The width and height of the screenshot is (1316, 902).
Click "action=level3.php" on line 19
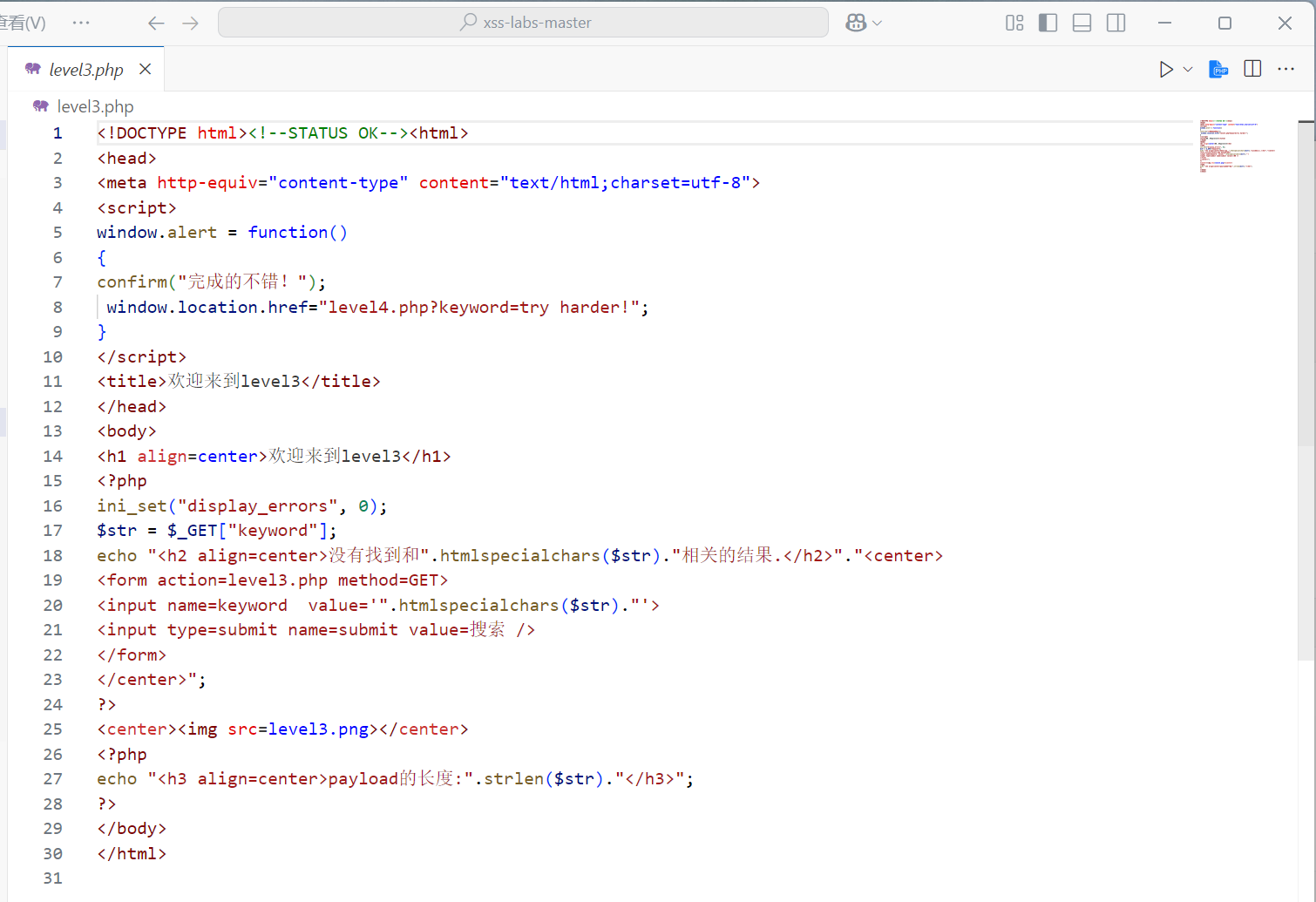242,580
